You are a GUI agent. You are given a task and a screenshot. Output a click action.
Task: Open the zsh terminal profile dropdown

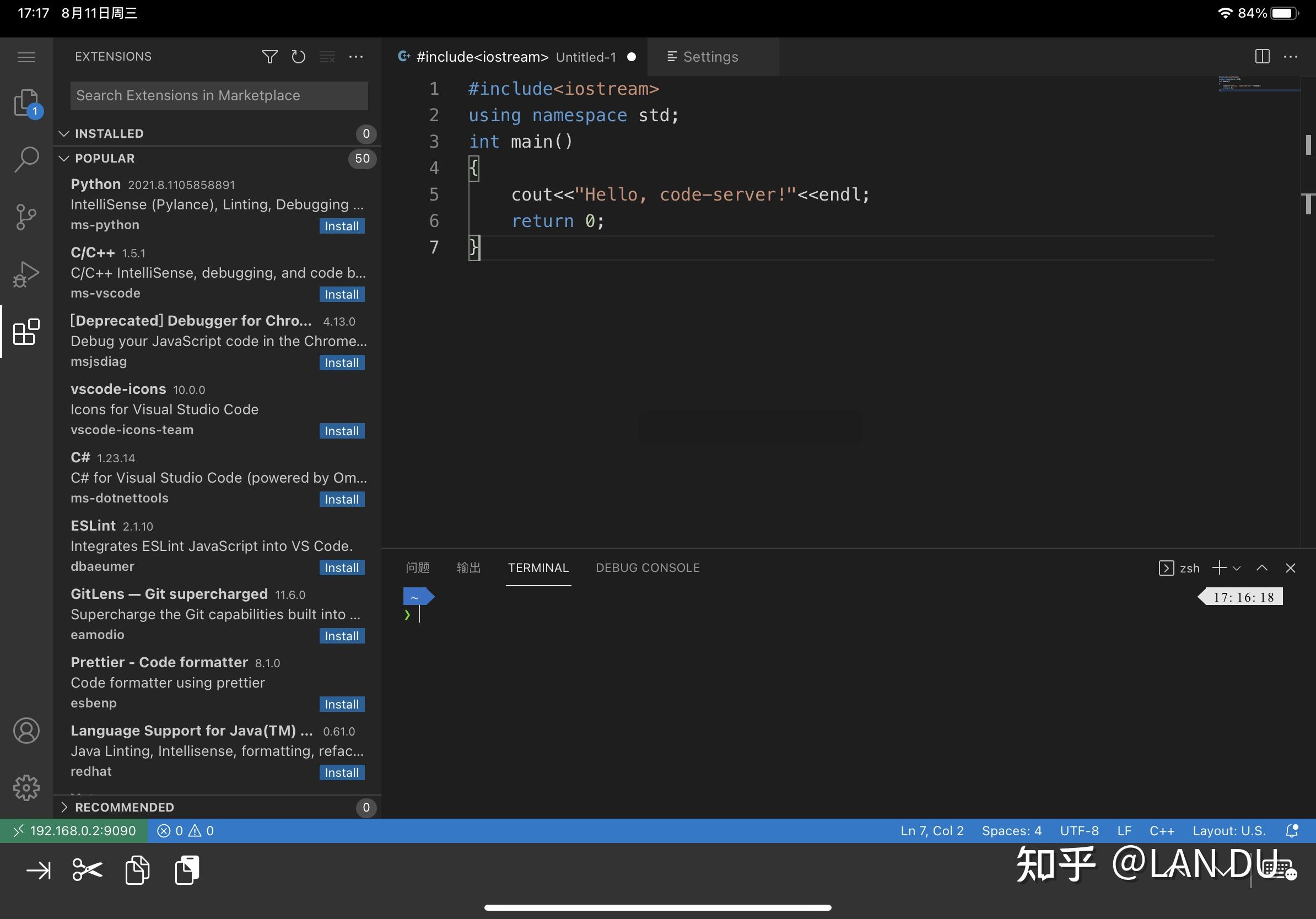(1236, 568)
